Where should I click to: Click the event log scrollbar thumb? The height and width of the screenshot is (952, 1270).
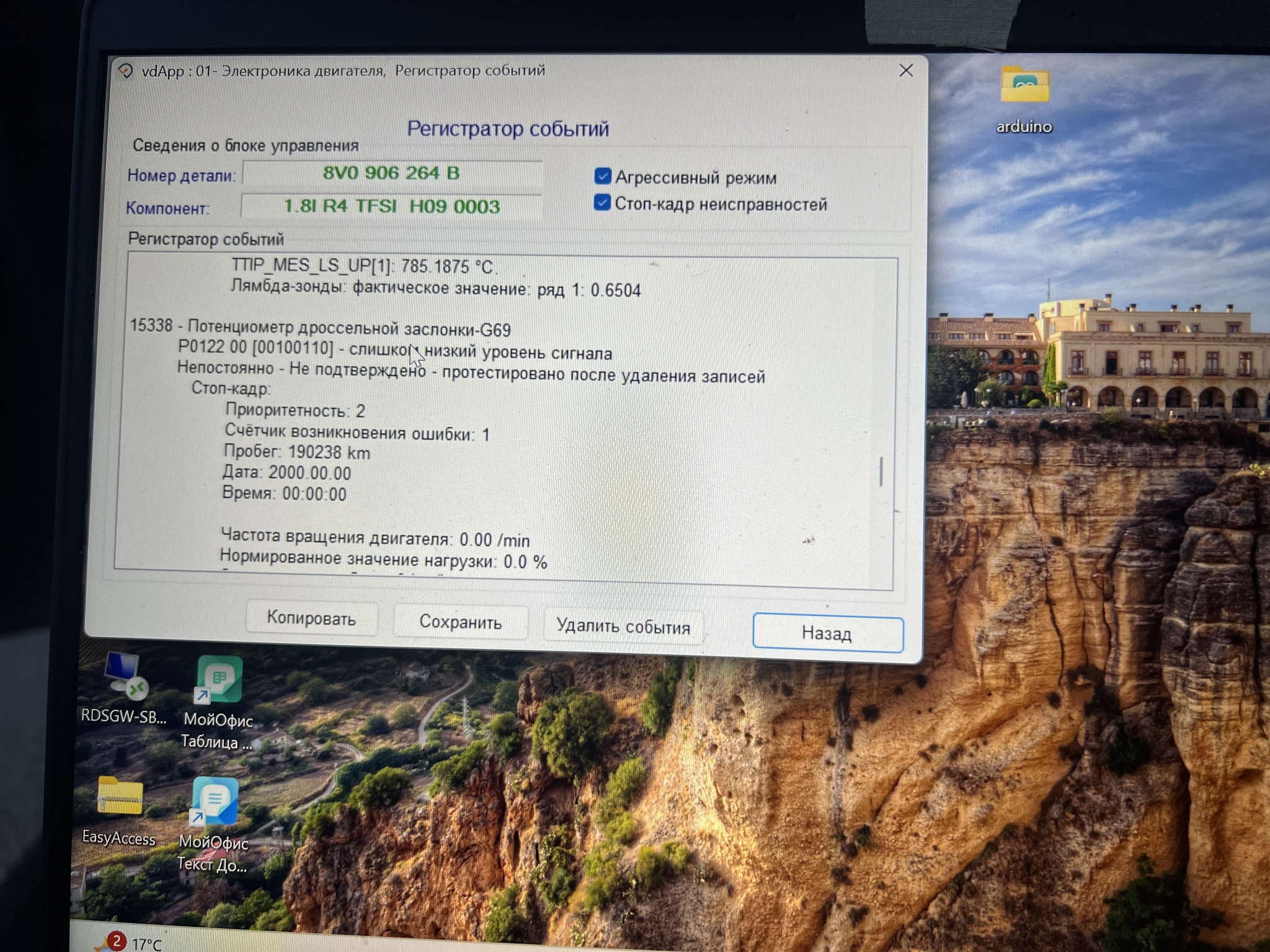pos(881,472)
